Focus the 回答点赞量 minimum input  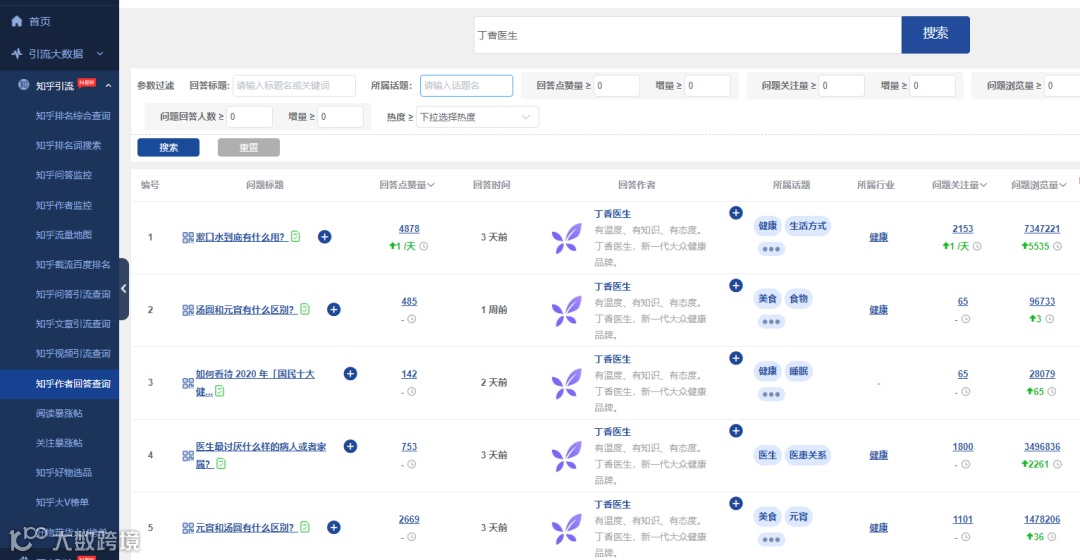click(616, 85)
